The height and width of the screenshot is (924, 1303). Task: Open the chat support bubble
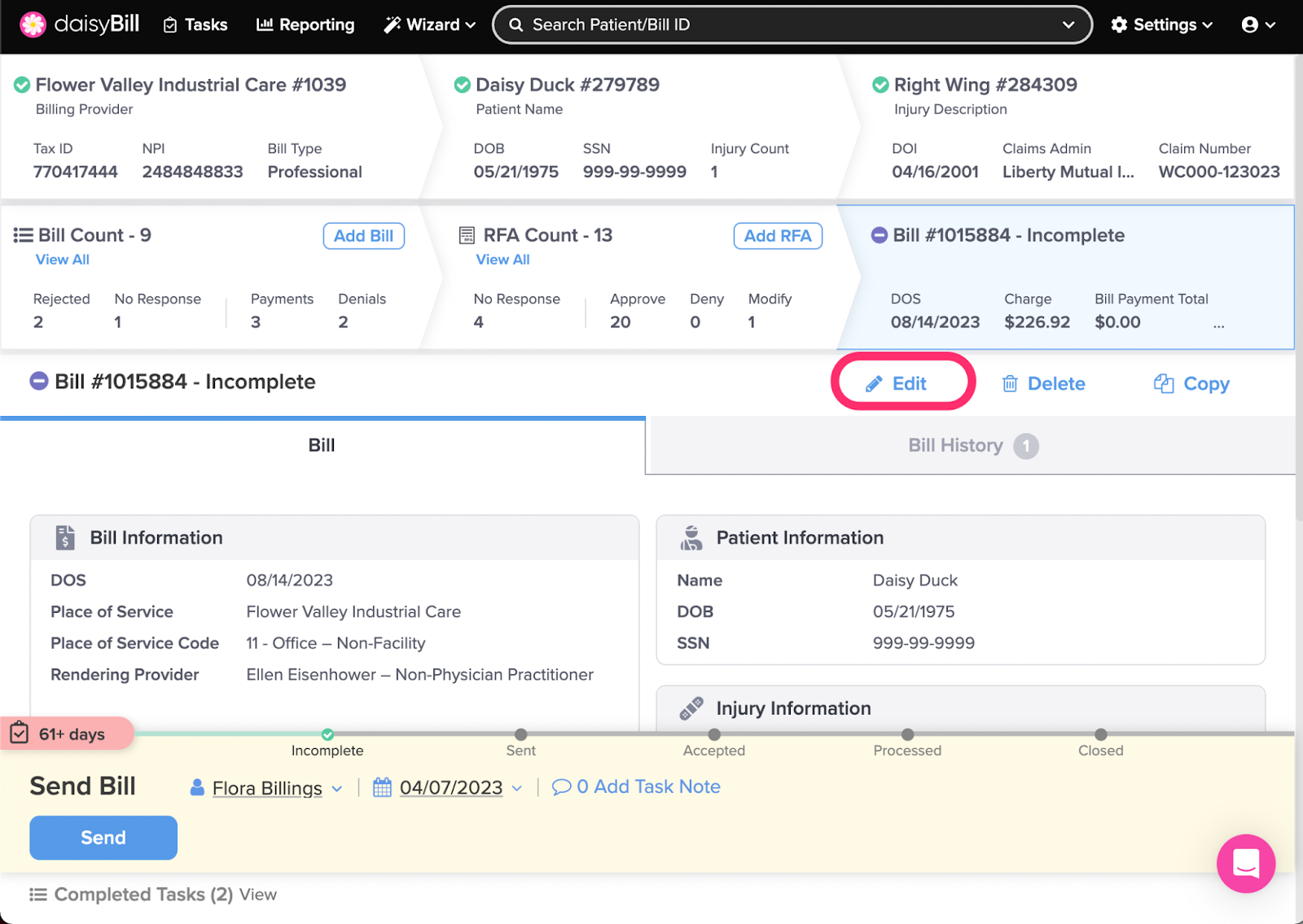1246,864
